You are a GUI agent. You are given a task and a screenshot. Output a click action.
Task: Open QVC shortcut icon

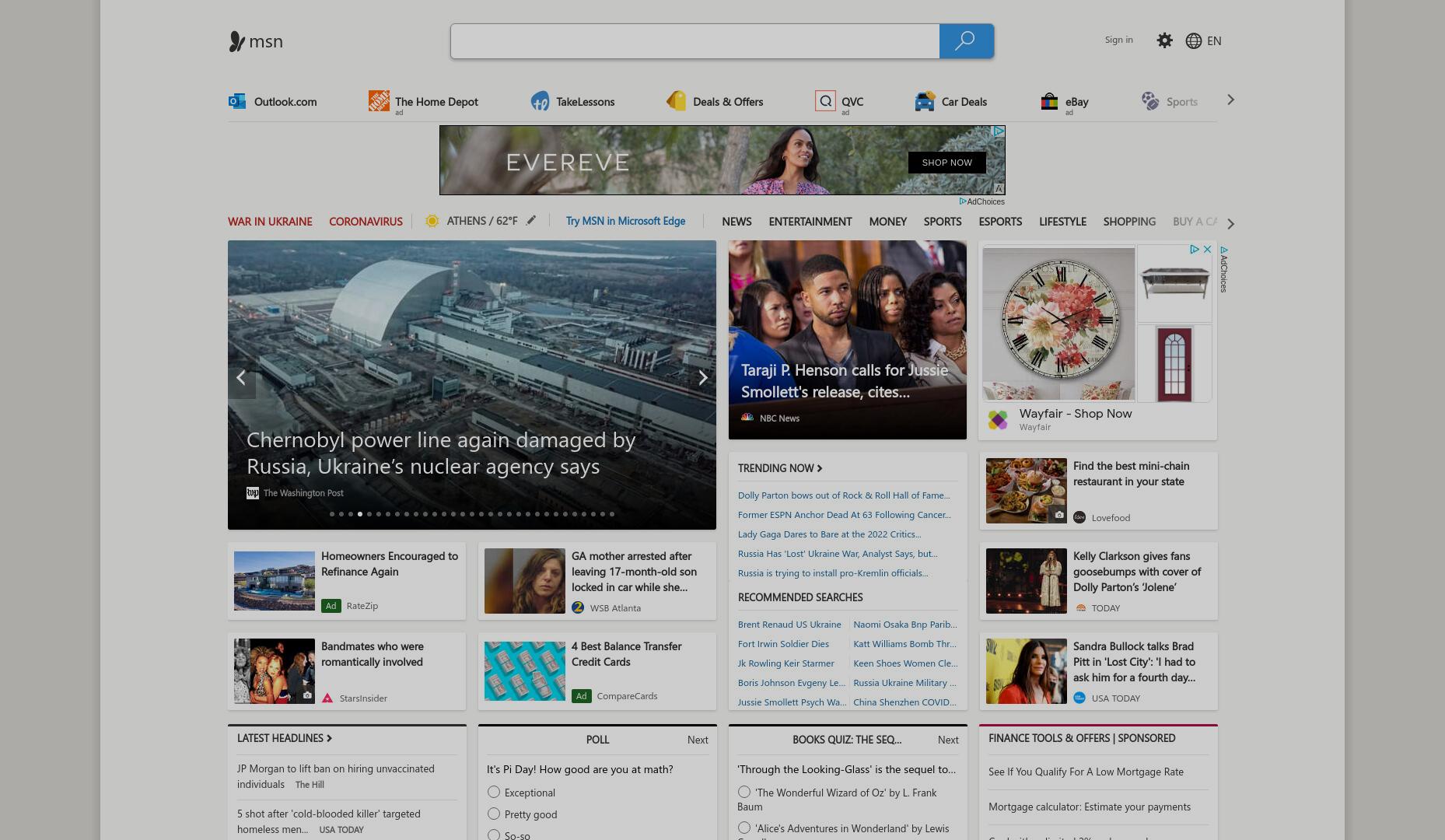[x=825, y=101]
